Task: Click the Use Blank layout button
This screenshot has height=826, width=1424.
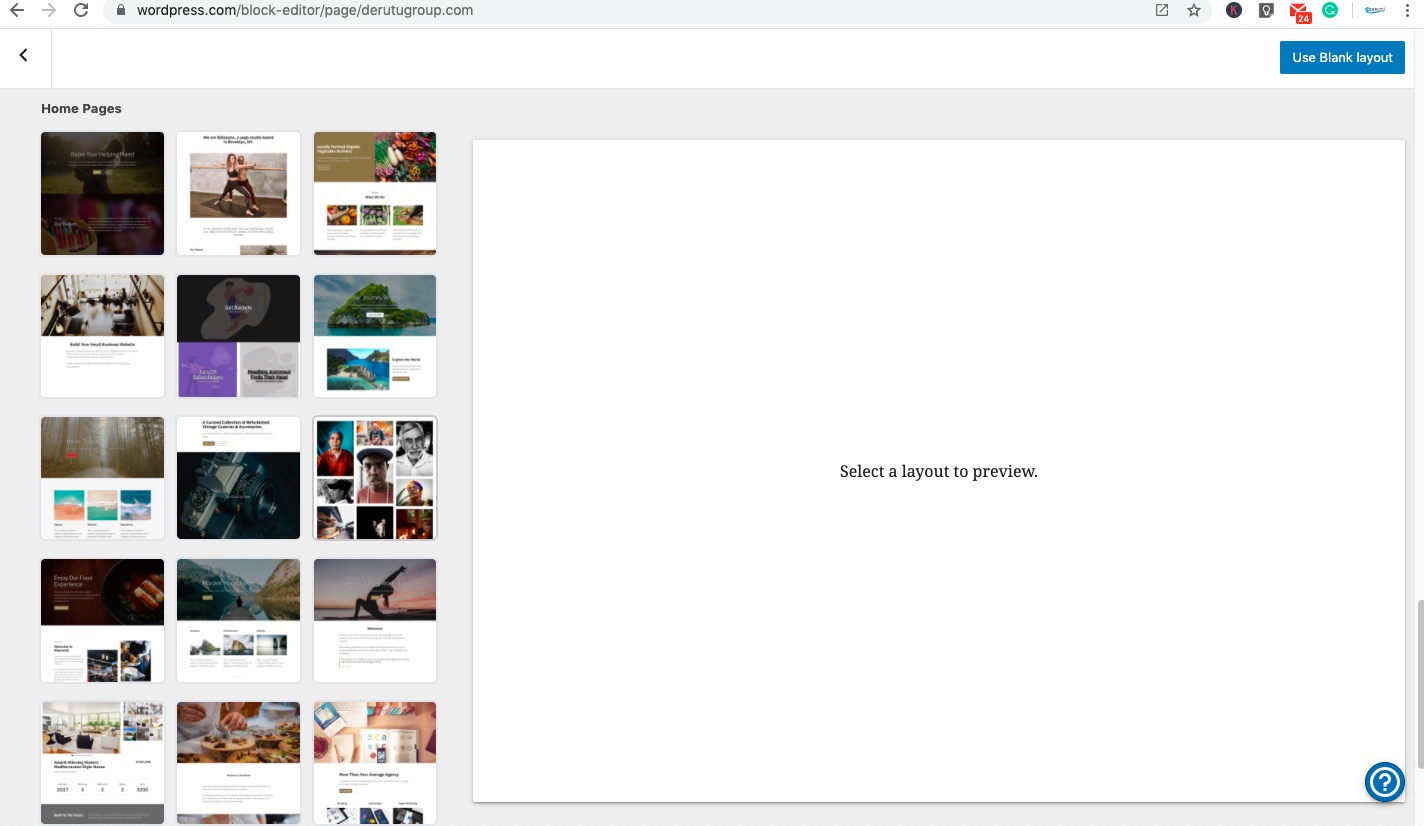Action: coord(1342,57)
